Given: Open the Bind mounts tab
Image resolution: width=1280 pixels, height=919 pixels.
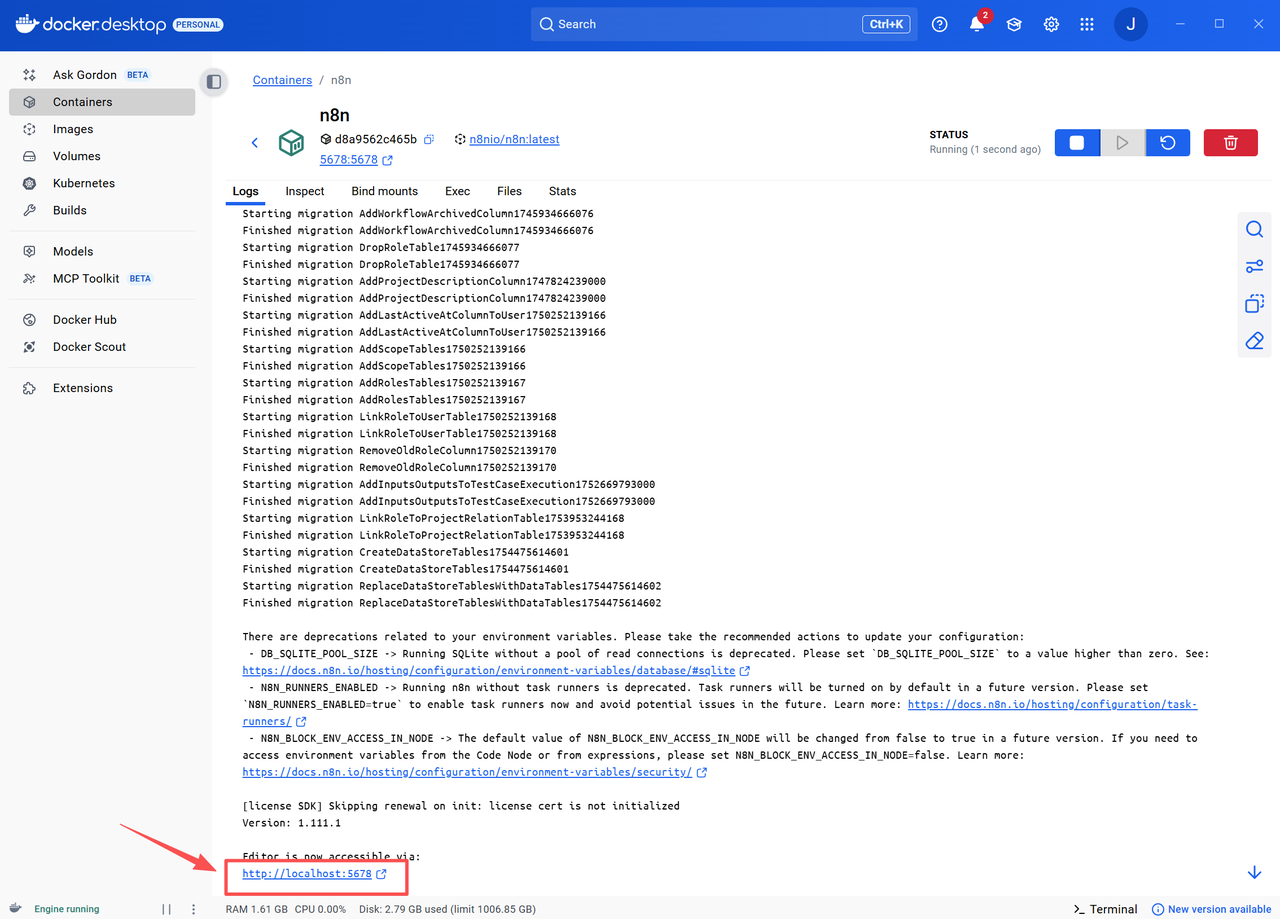Looking at the screenshot, I should (x=384, y=191).
